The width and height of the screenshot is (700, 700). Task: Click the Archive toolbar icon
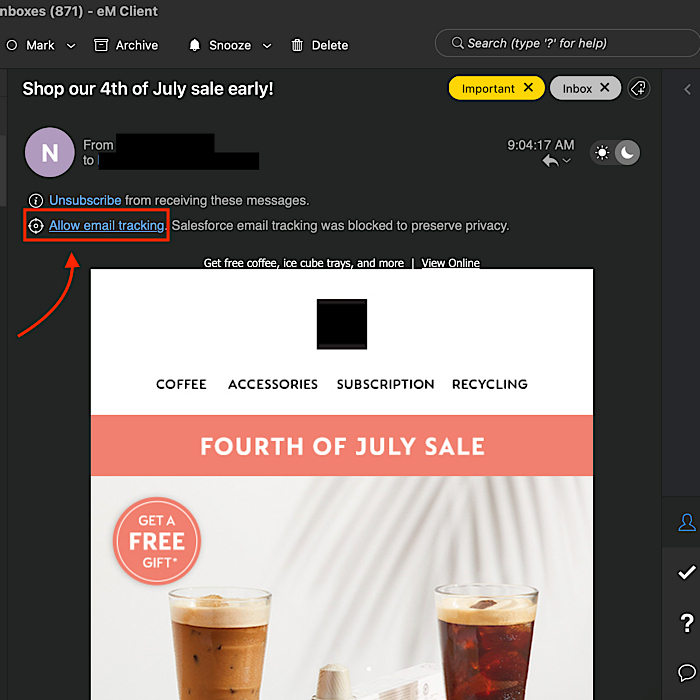(x=101, y=45)
